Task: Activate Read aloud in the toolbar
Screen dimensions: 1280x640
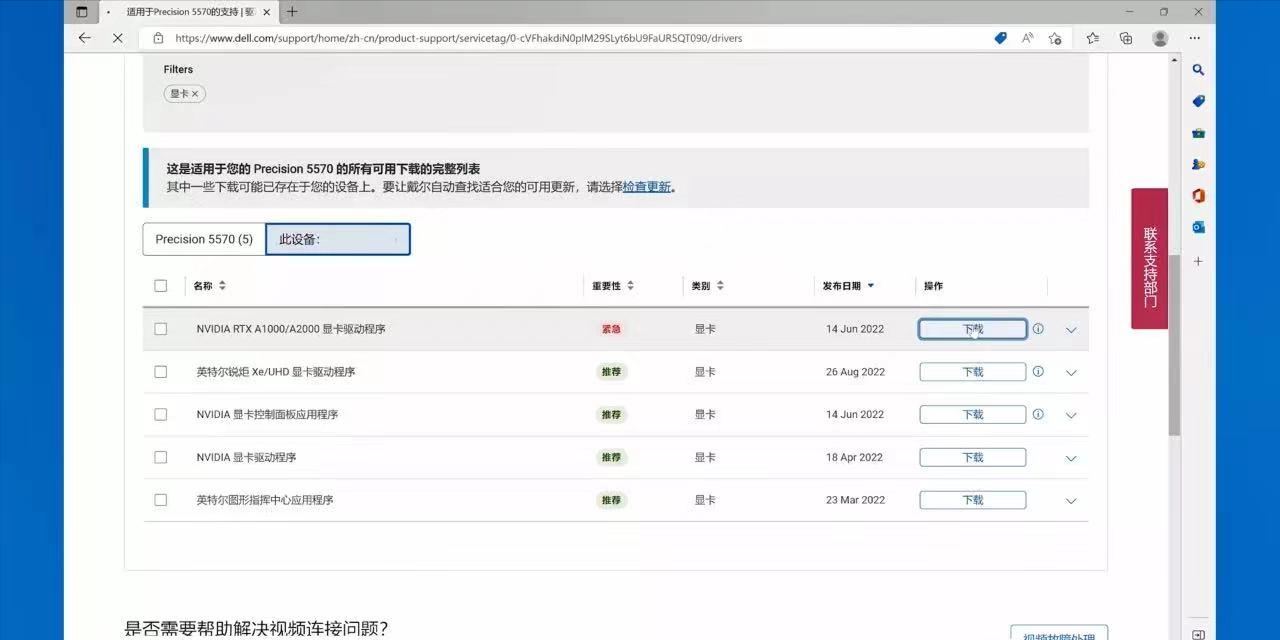Action: tap(1027, 37)
